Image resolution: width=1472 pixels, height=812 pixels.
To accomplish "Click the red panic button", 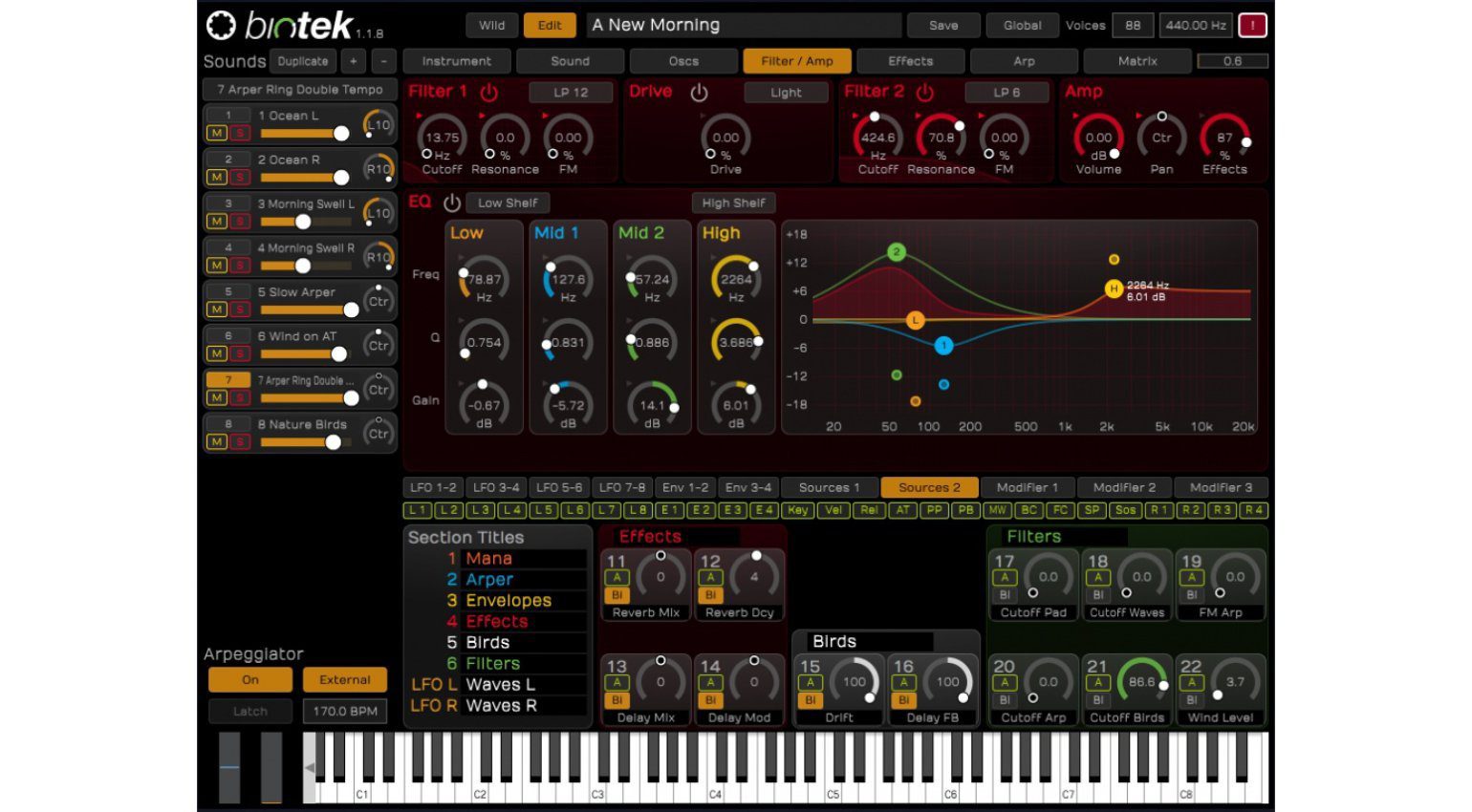I will [1252, 26].
